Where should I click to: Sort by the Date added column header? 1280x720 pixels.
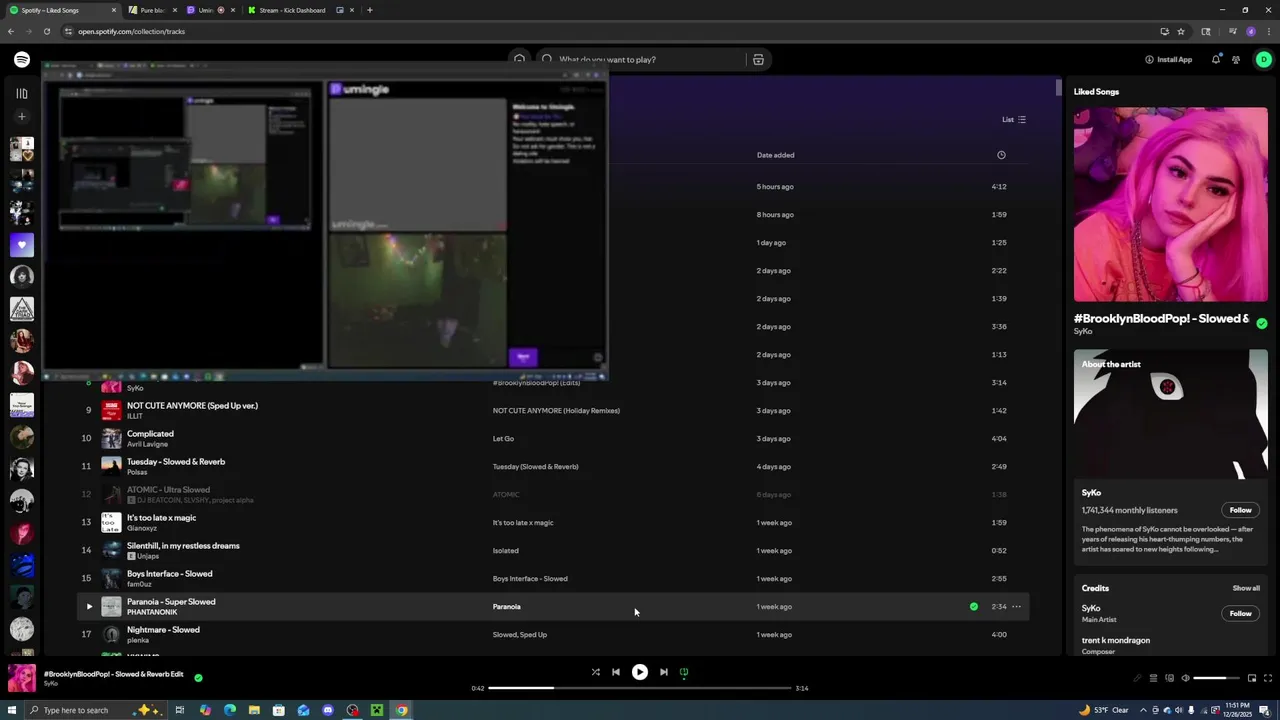point(775,155)
